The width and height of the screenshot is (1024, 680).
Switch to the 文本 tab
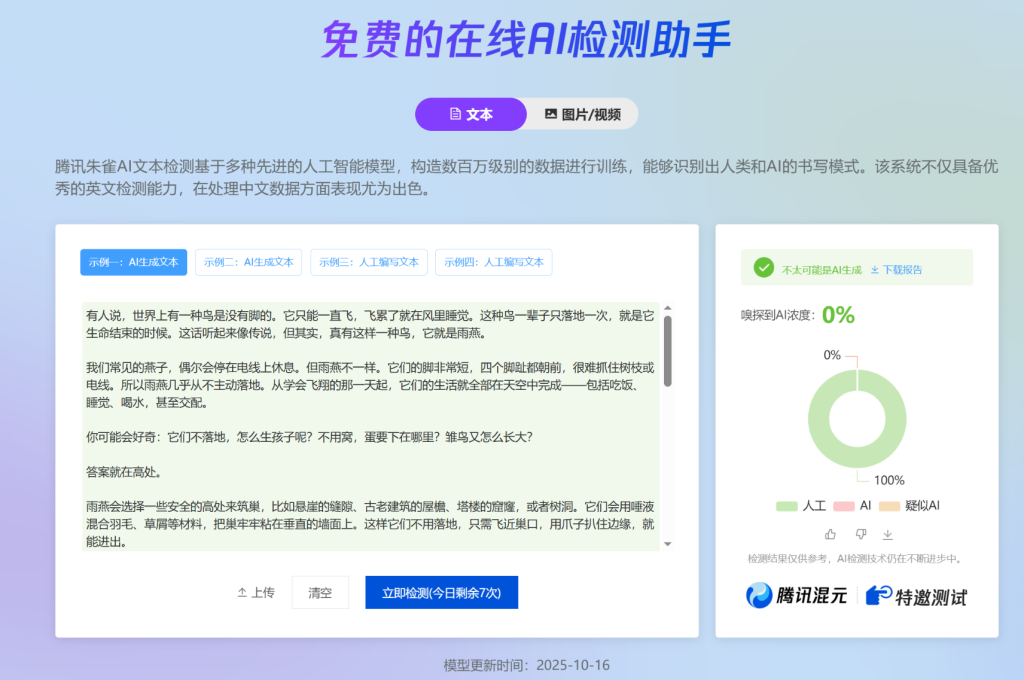click(470, 114)
